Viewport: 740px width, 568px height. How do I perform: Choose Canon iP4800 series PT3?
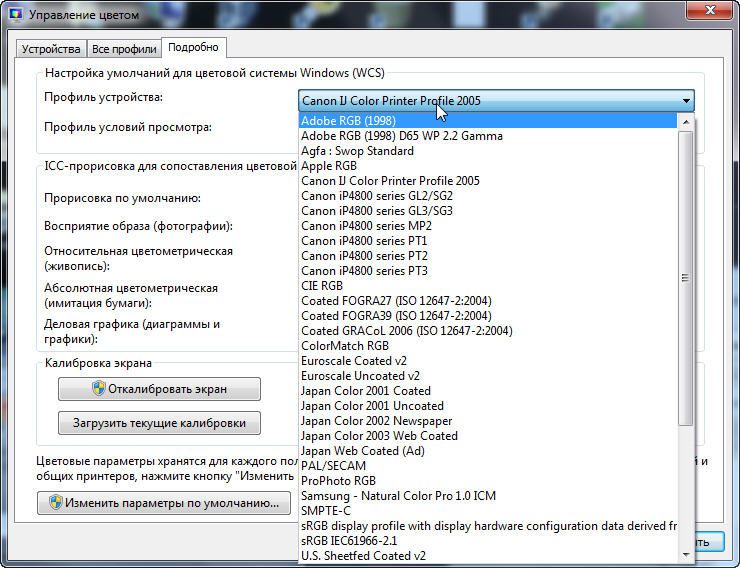tap(488, 271)
